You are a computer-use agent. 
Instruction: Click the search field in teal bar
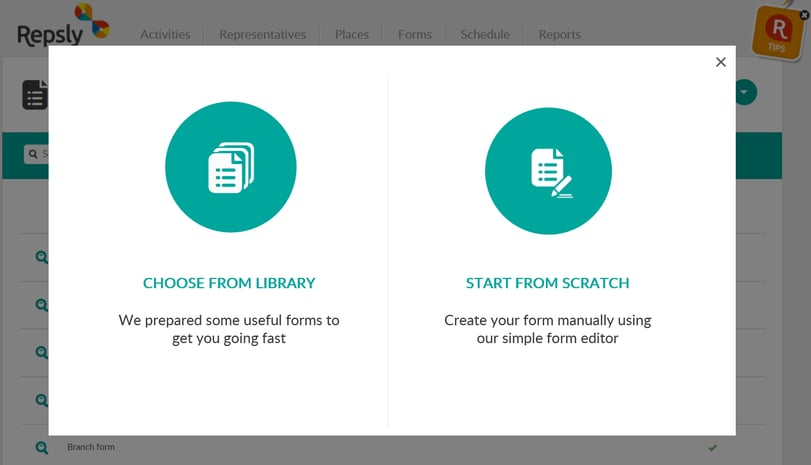point(36,154)
